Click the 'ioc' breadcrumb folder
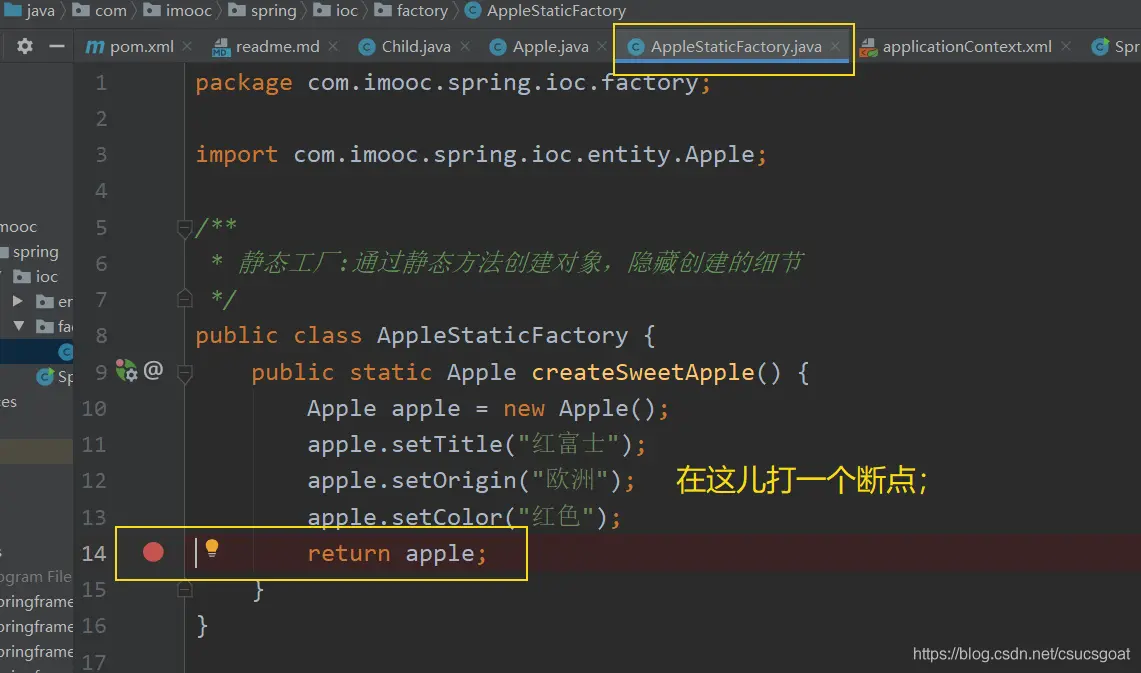 pyautogui.click(x=335, y=10)
